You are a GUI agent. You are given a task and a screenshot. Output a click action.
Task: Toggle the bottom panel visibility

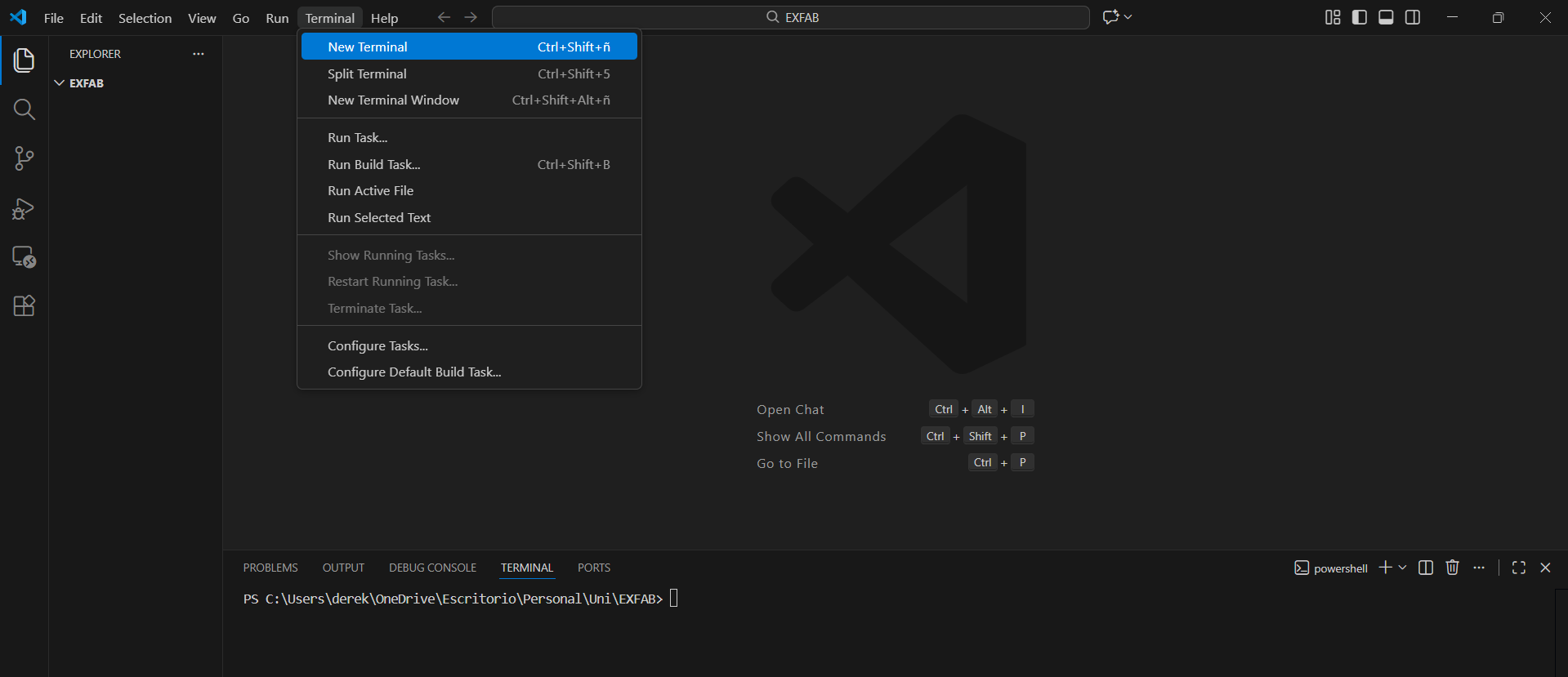coord(1386,17)
